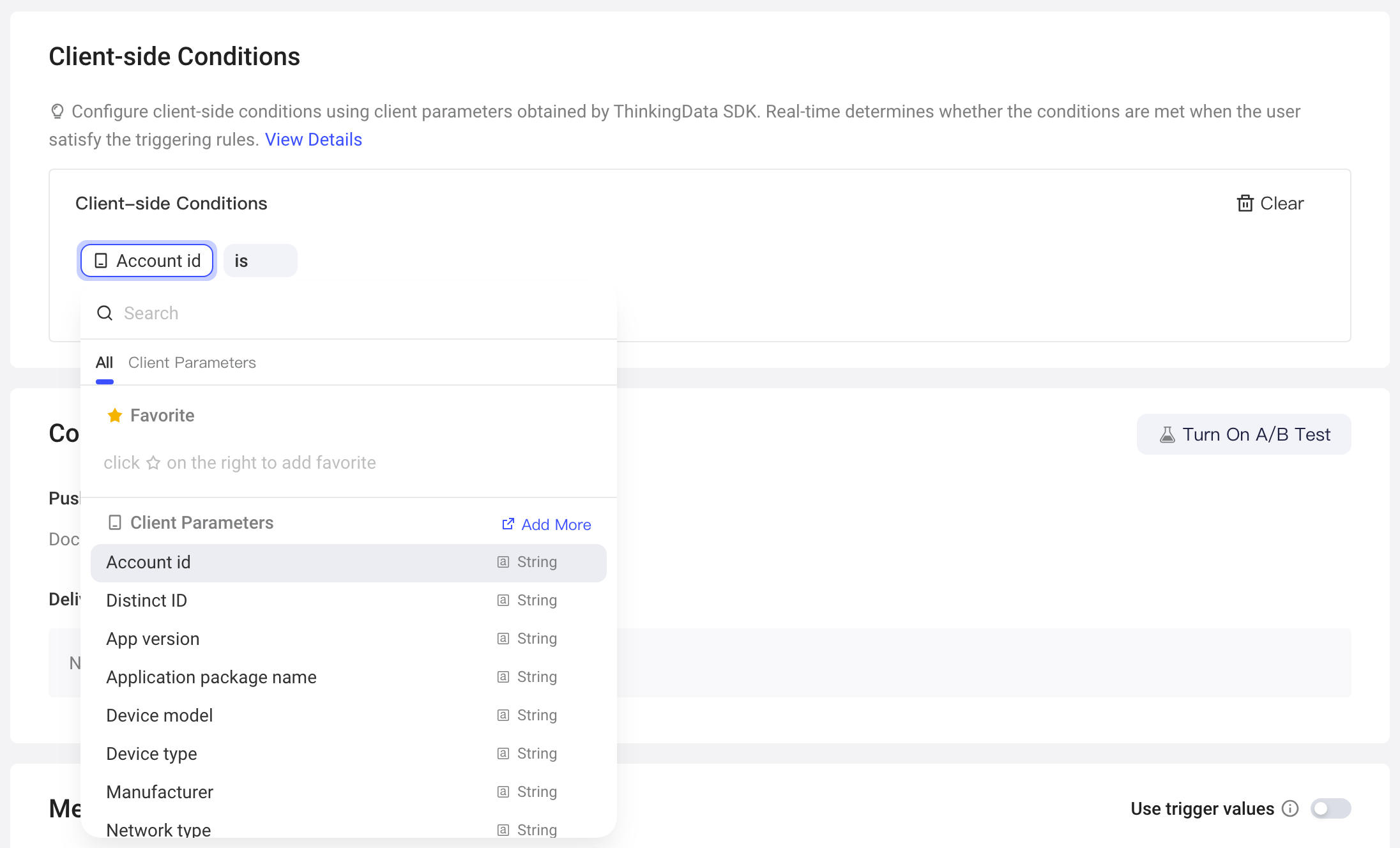Click the yellow Favorite star icon
Viewport: 1400px width, 848px height.
tap(115, 416)
